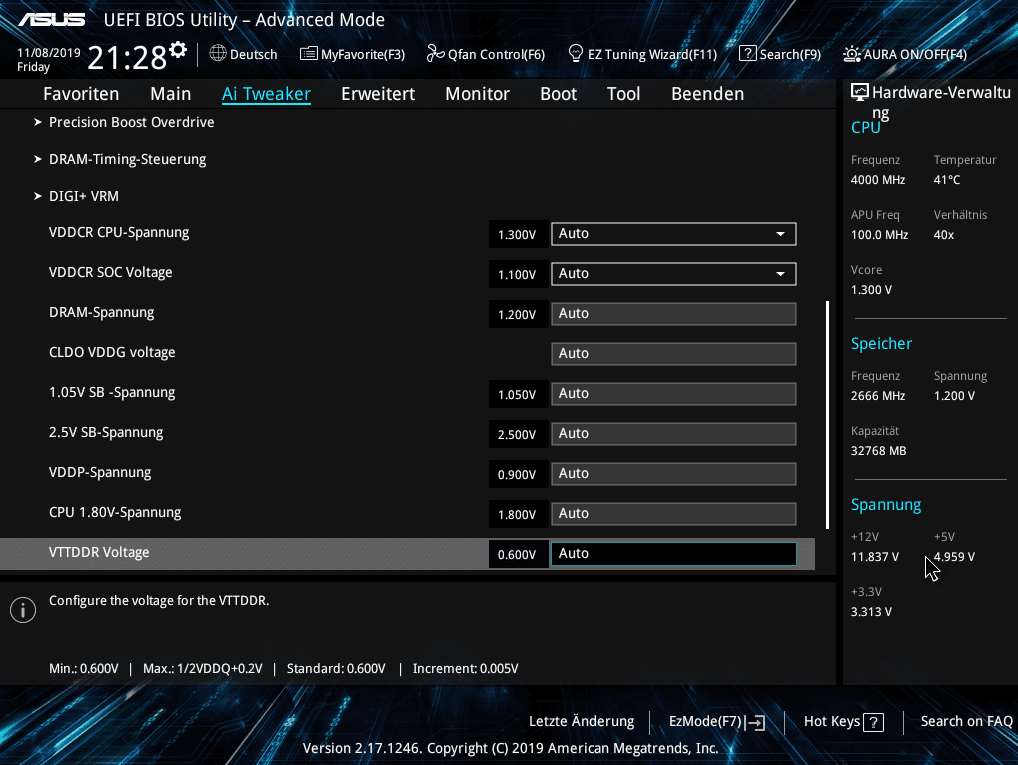Image resolution: width=1018 pixels, height=765 pixels.
Task: Click the EZ Tuning Wizard lightbulb icon
Action: 575,53
